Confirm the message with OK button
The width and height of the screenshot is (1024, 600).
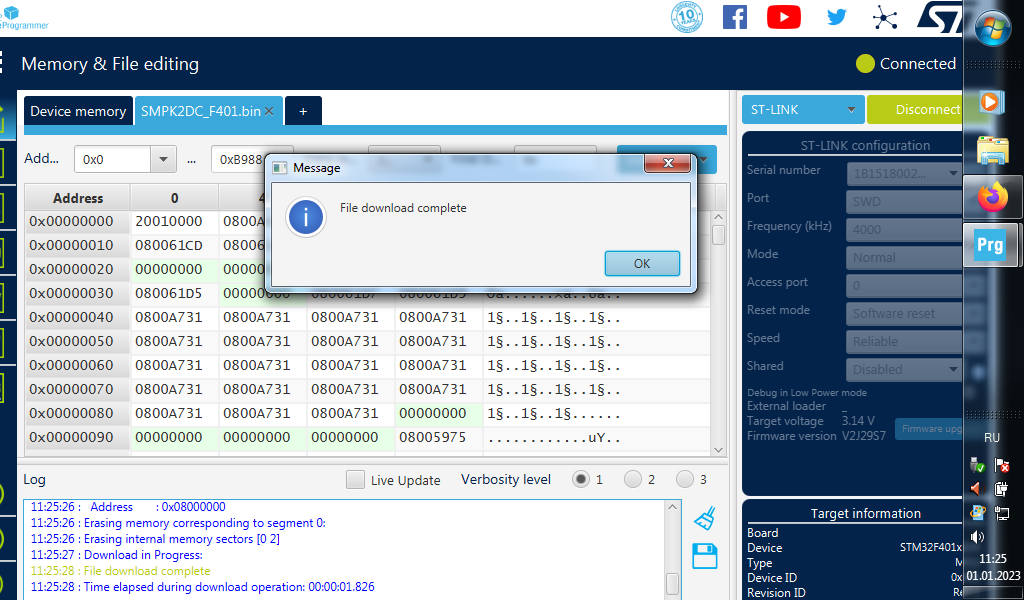pyautogui.click(x=642, y=263)
